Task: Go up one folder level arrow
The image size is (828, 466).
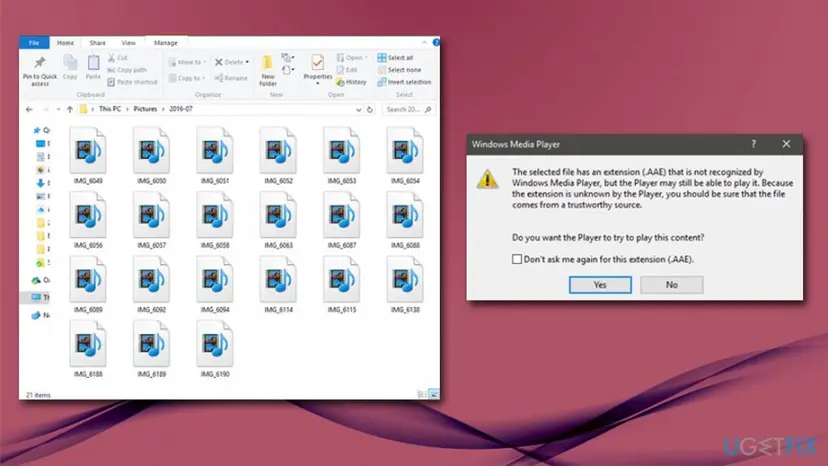Action: pyautogui.click(x=70, y=109)
